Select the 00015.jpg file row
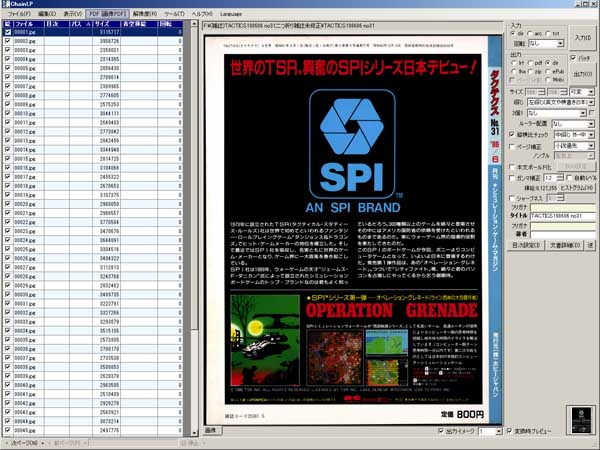Image resolution: width=600 pixels, height=450 pixels. point(93,158)
